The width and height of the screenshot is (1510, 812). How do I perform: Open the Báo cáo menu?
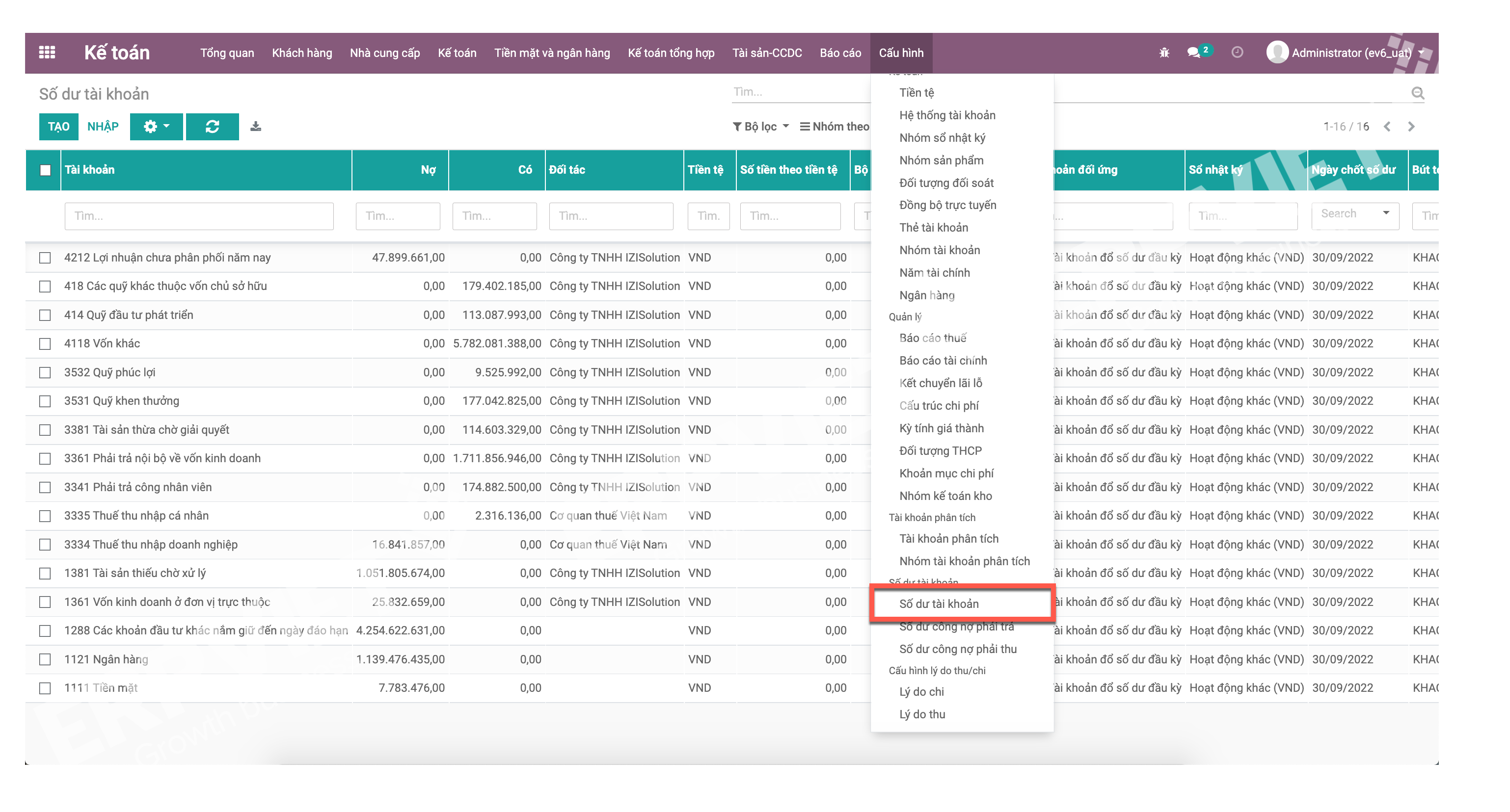(x=840, y=52)
